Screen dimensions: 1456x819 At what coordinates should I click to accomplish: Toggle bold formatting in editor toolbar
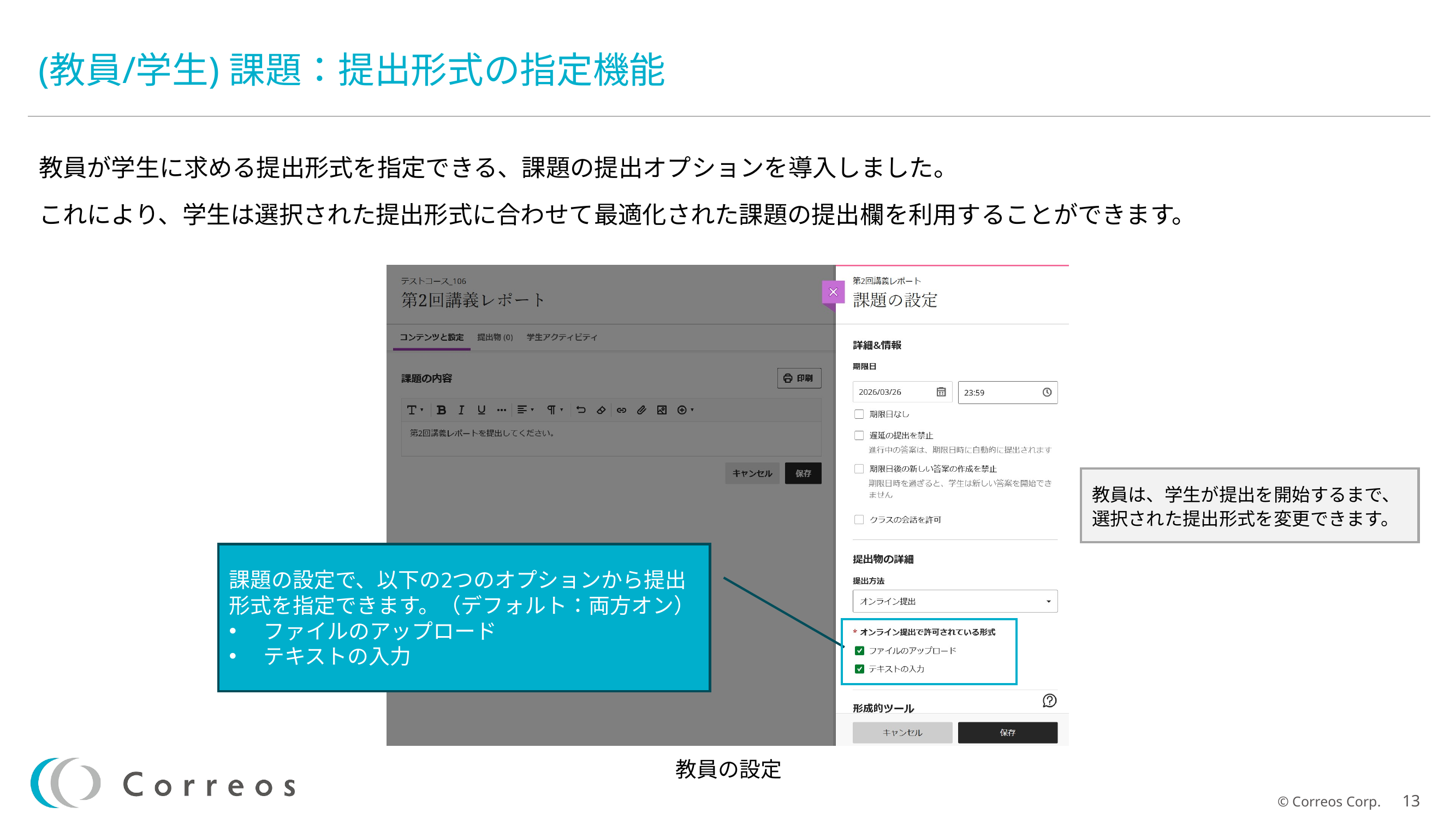[x=442, y=411]
